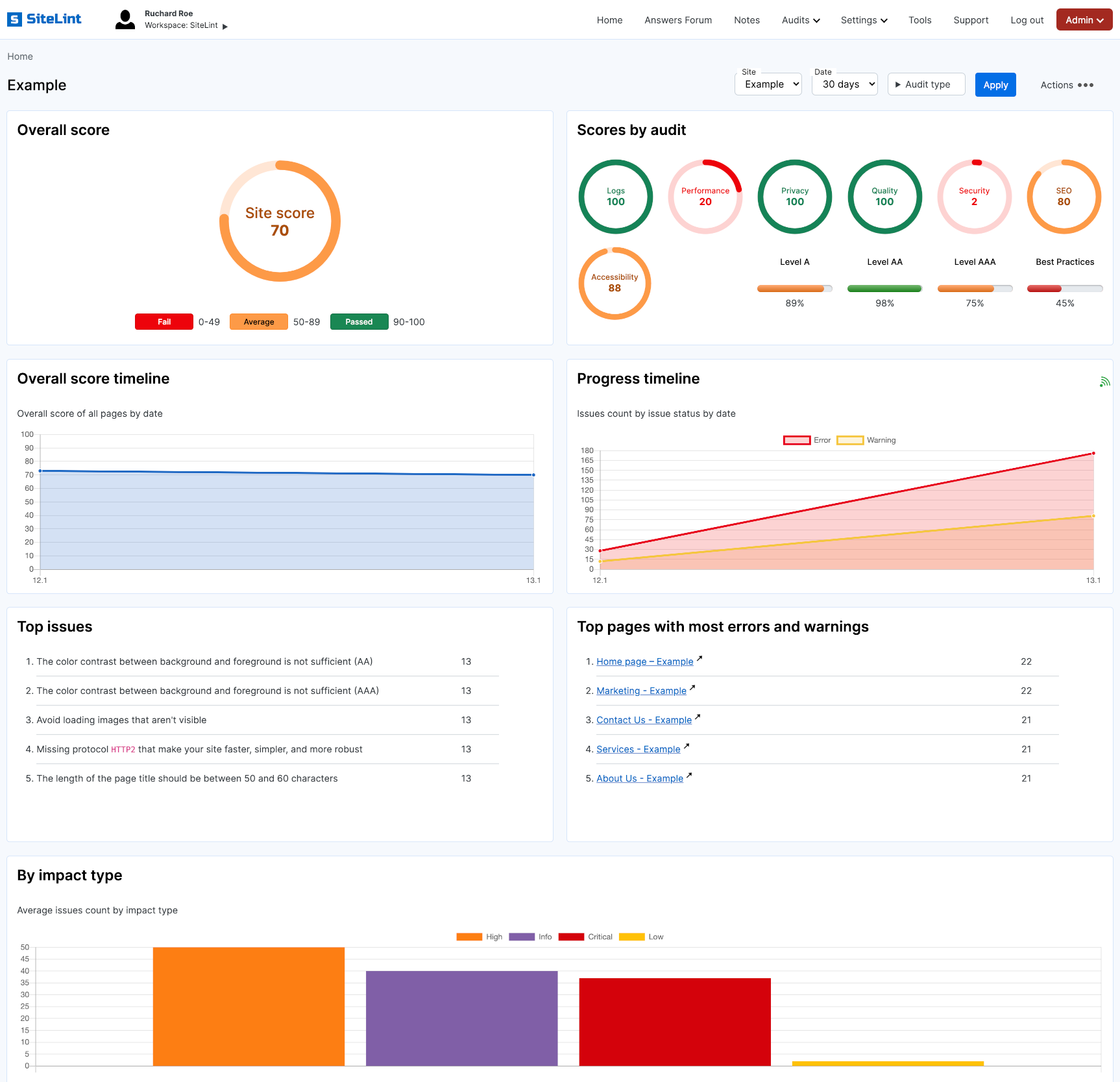Toggle the High legend in impact chart
The image size is (1120, 1082).
tap(479, 937)
